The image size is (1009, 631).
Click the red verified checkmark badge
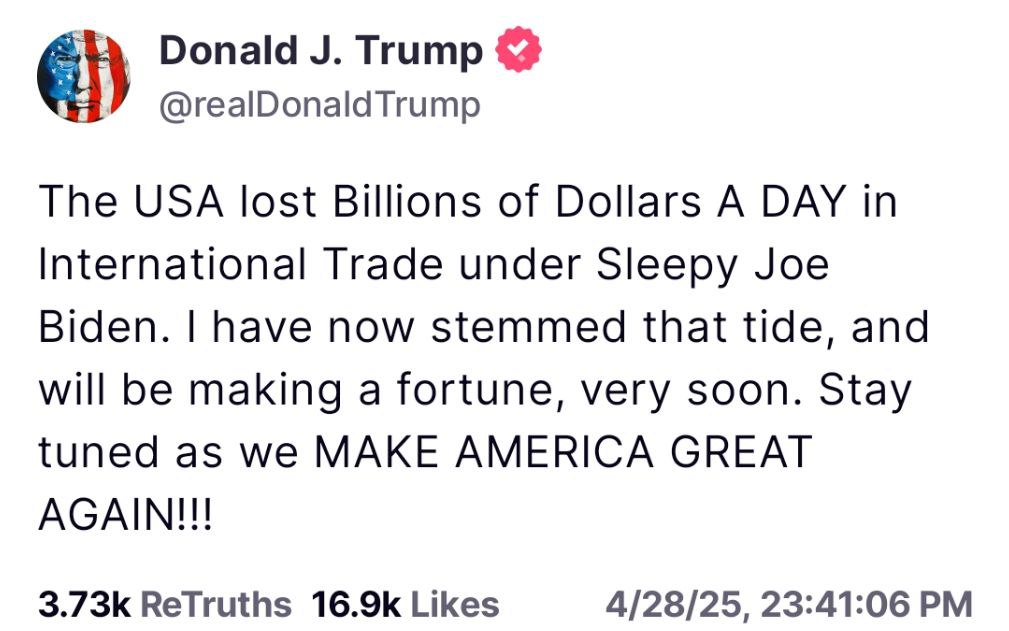pos(518,50)
